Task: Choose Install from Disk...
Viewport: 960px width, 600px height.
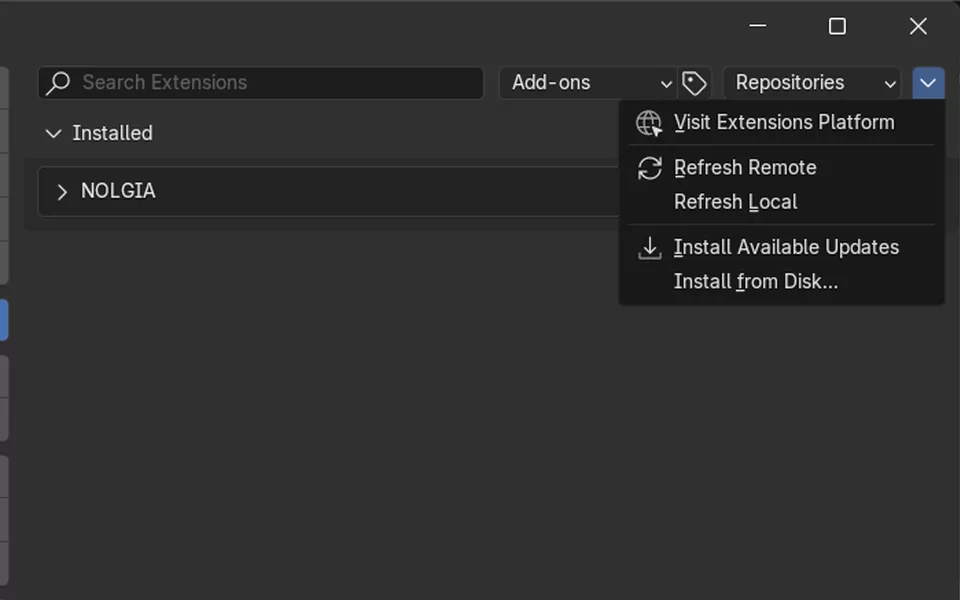Action: [x=781, y=282]
